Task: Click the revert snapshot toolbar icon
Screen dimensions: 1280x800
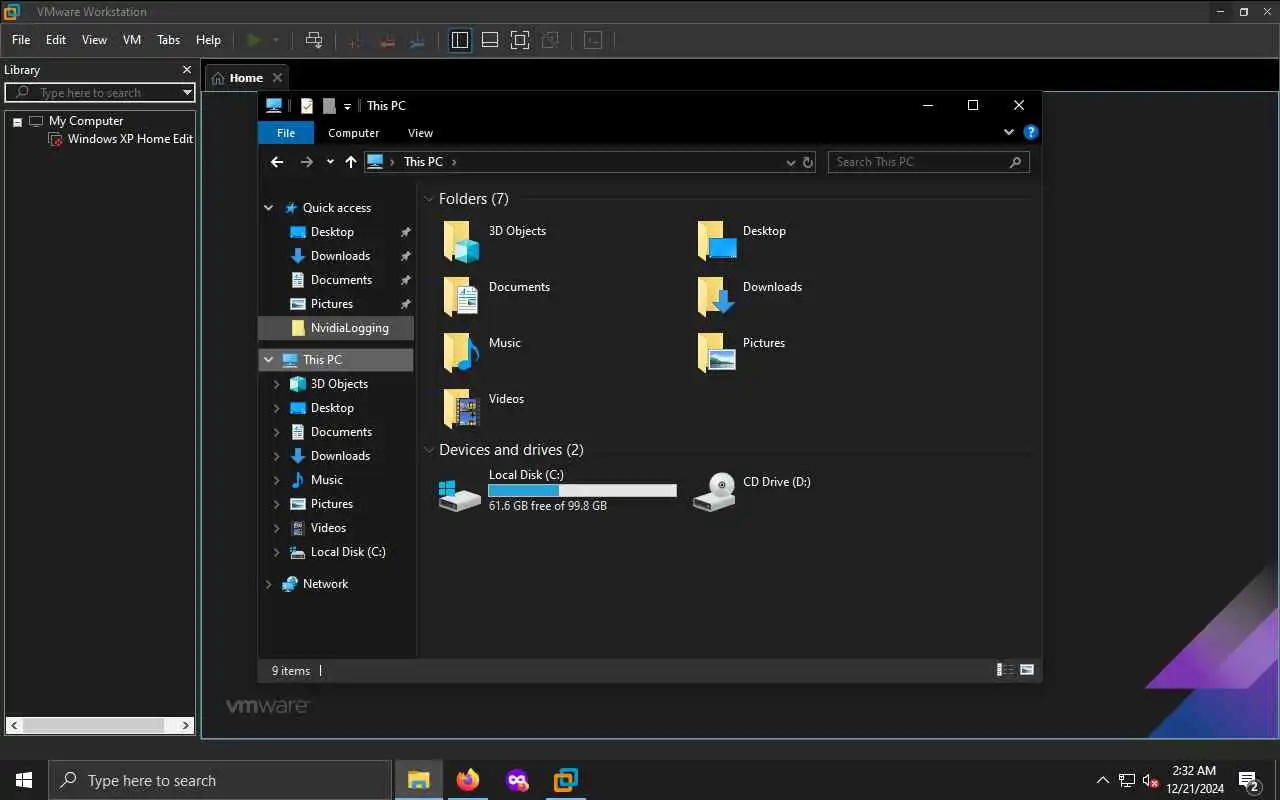Action: (387, 40)
